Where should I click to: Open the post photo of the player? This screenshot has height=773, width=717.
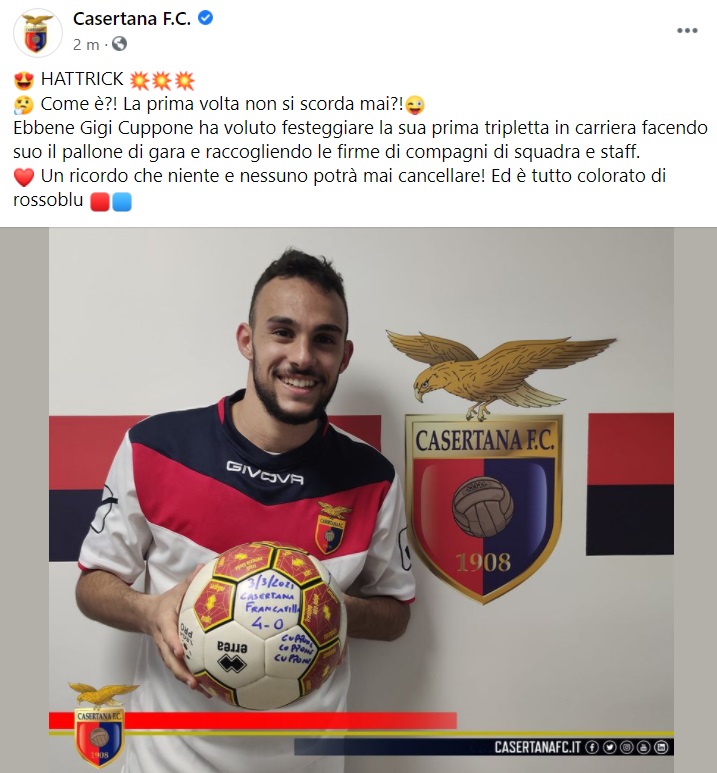point(358,500)
